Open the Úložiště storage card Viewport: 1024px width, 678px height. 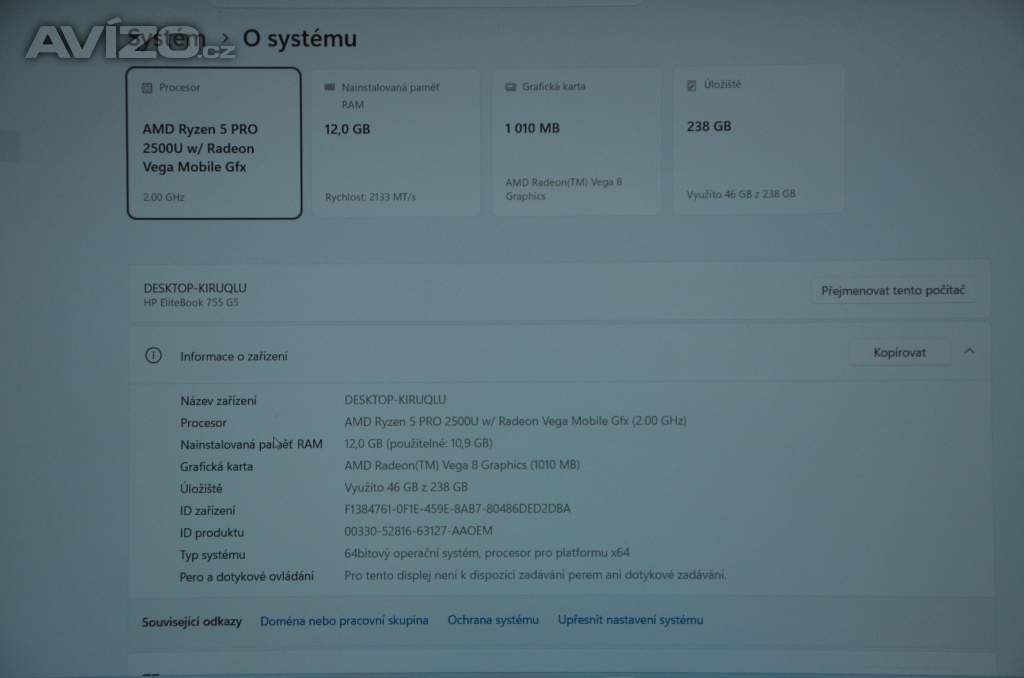pos(759,139)
